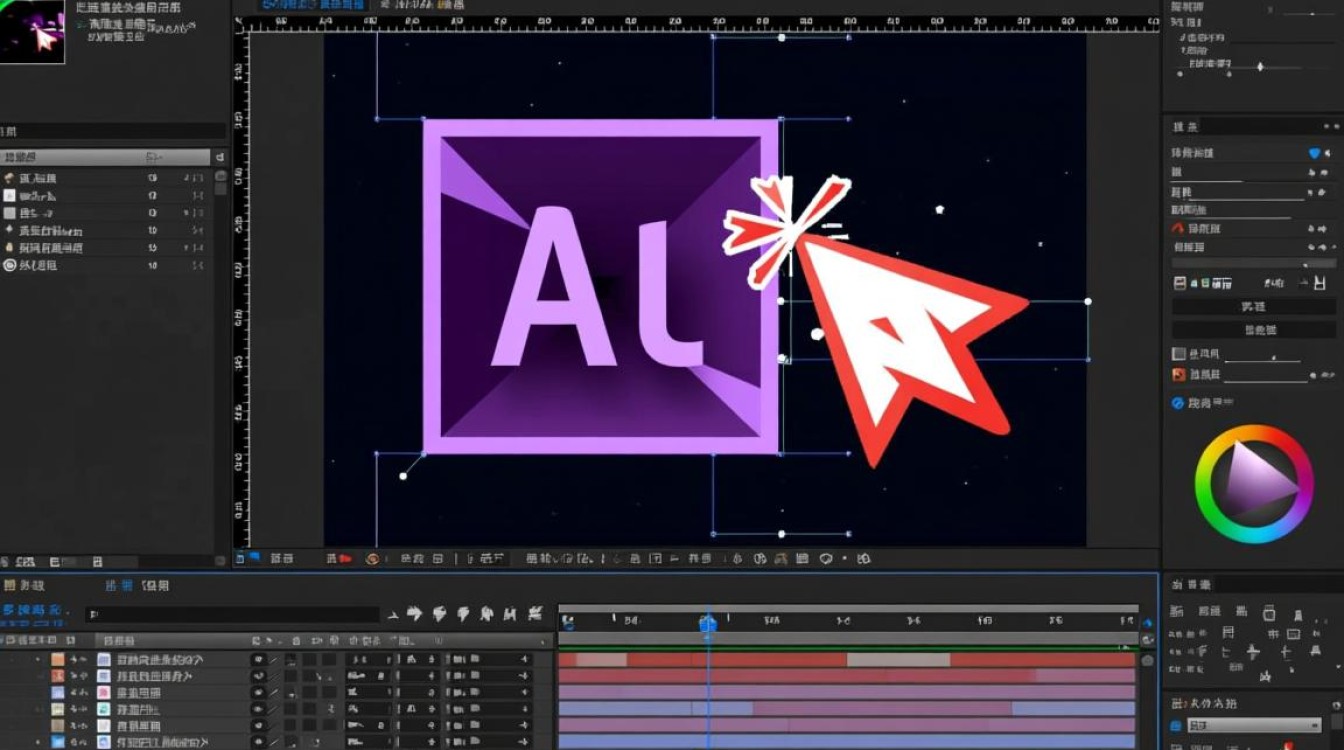
Task: Click the cream label of the fourth timeline layer
Action: (x=58, y=709)
